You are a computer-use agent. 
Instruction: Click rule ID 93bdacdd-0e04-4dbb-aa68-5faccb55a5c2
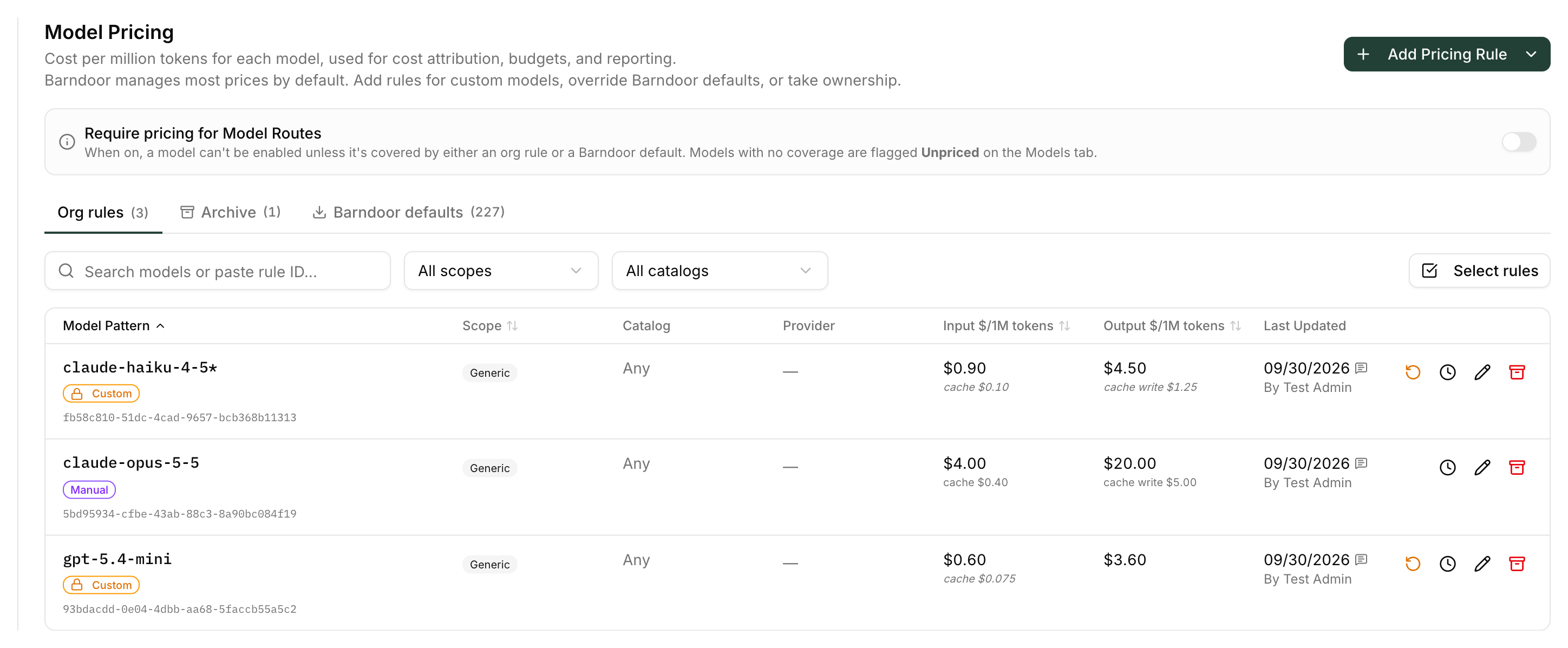tap(180, 610)
